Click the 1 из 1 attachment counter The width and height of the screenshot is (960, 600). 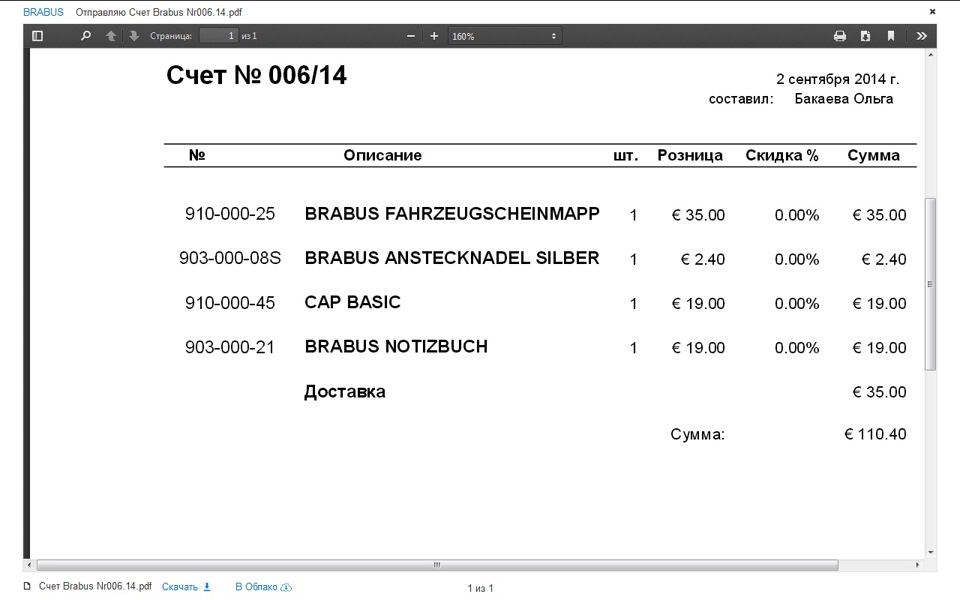tap(480, 588)
